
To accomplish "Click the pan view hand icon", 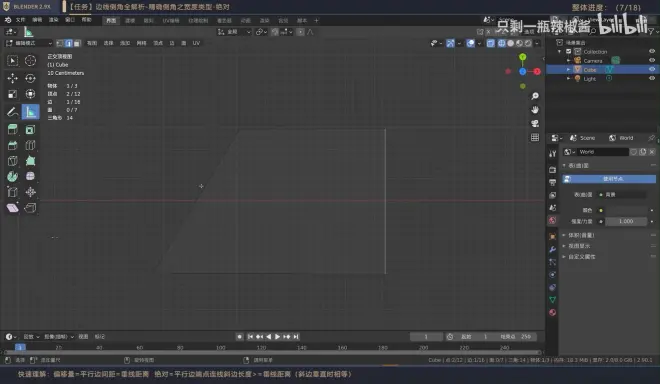I will (535, 110).
